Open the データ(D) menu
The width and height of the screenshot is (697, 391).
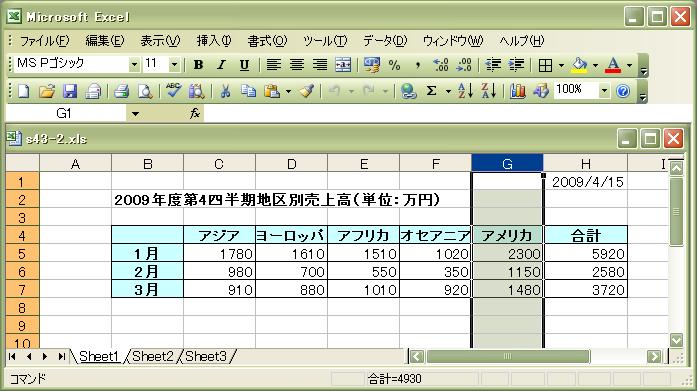pos(385,41)
